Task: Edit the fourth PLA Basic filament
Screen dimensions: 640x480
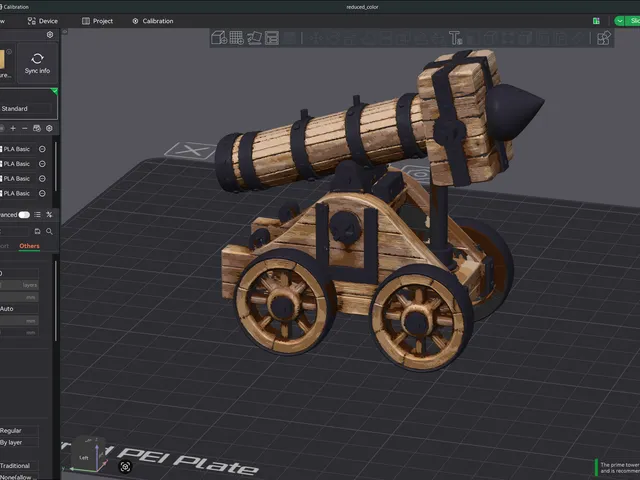Action: [x=42, y=193]
